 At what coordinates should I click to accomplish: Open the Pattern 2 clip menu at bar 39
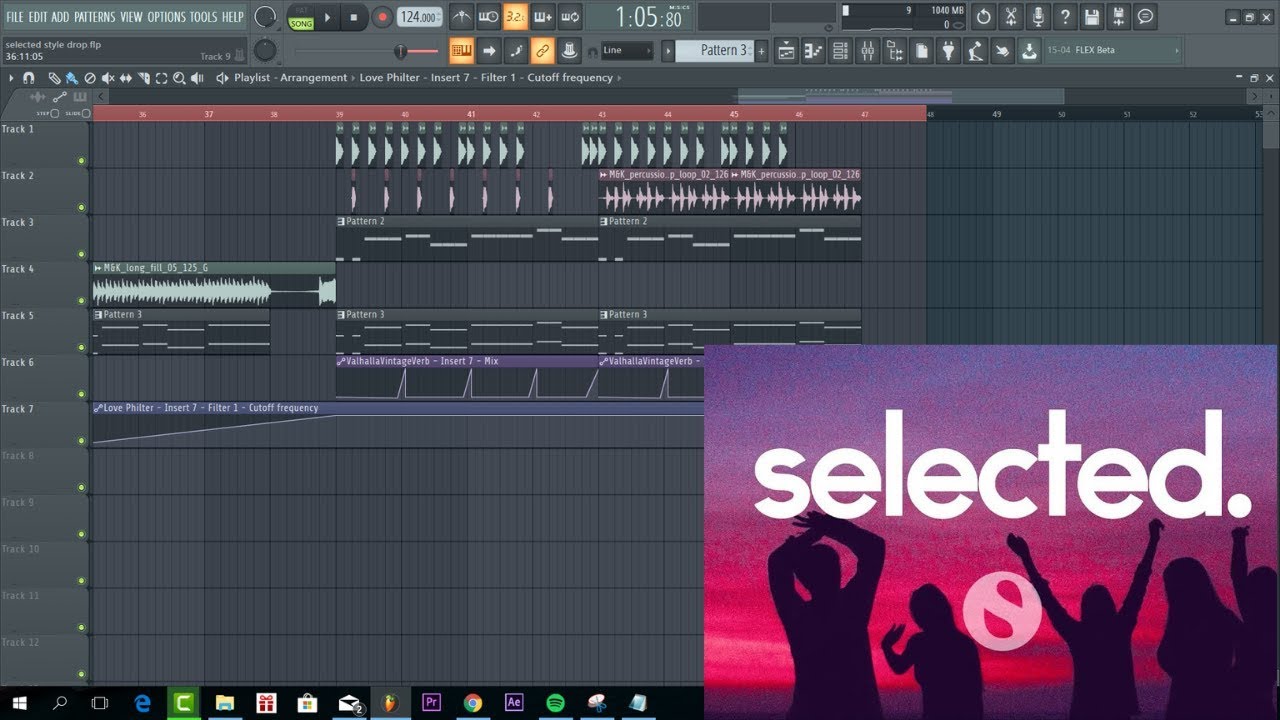coord(341,221)
